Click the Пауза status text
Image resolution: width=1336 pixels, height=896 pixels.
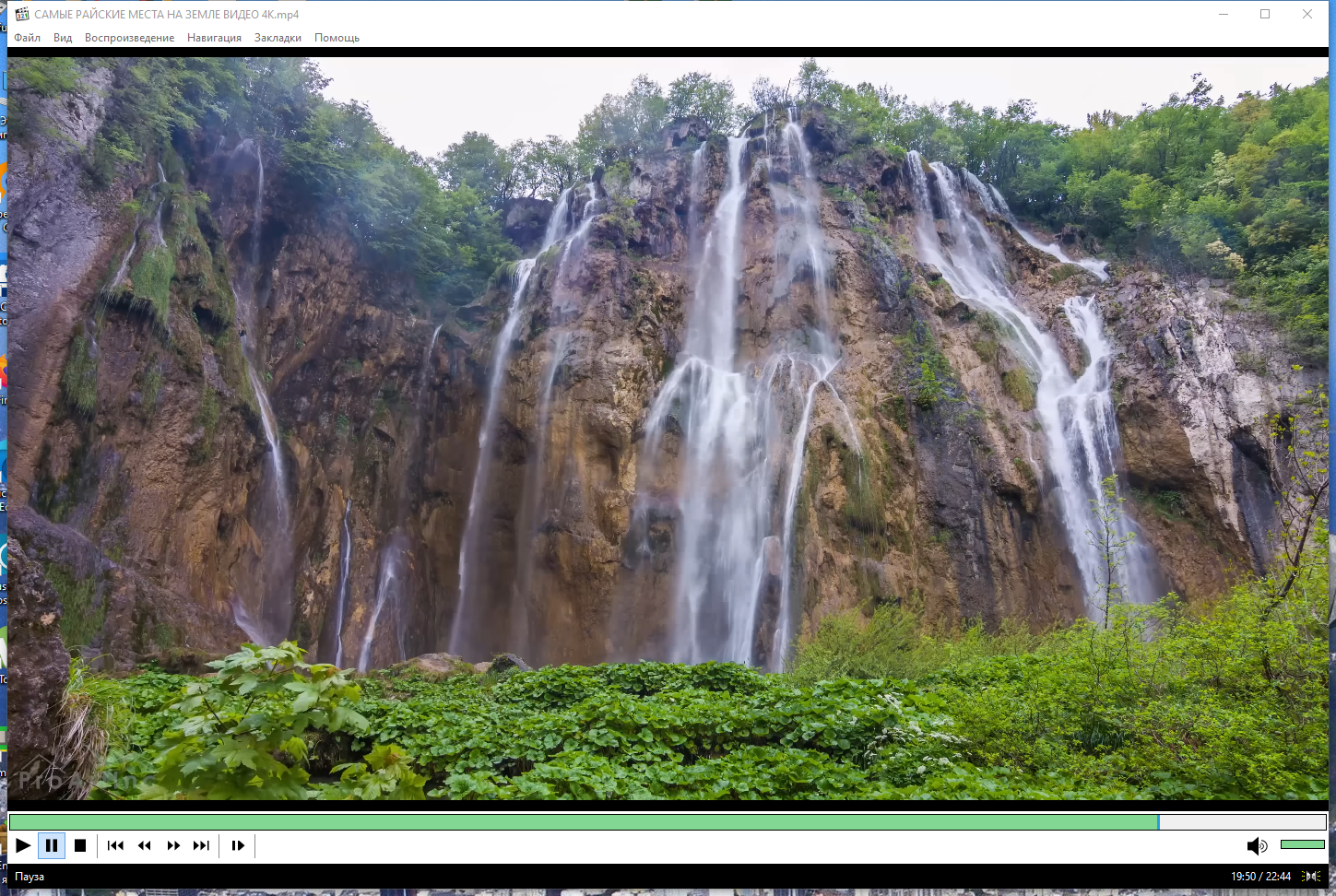click(x=30, y=877)
